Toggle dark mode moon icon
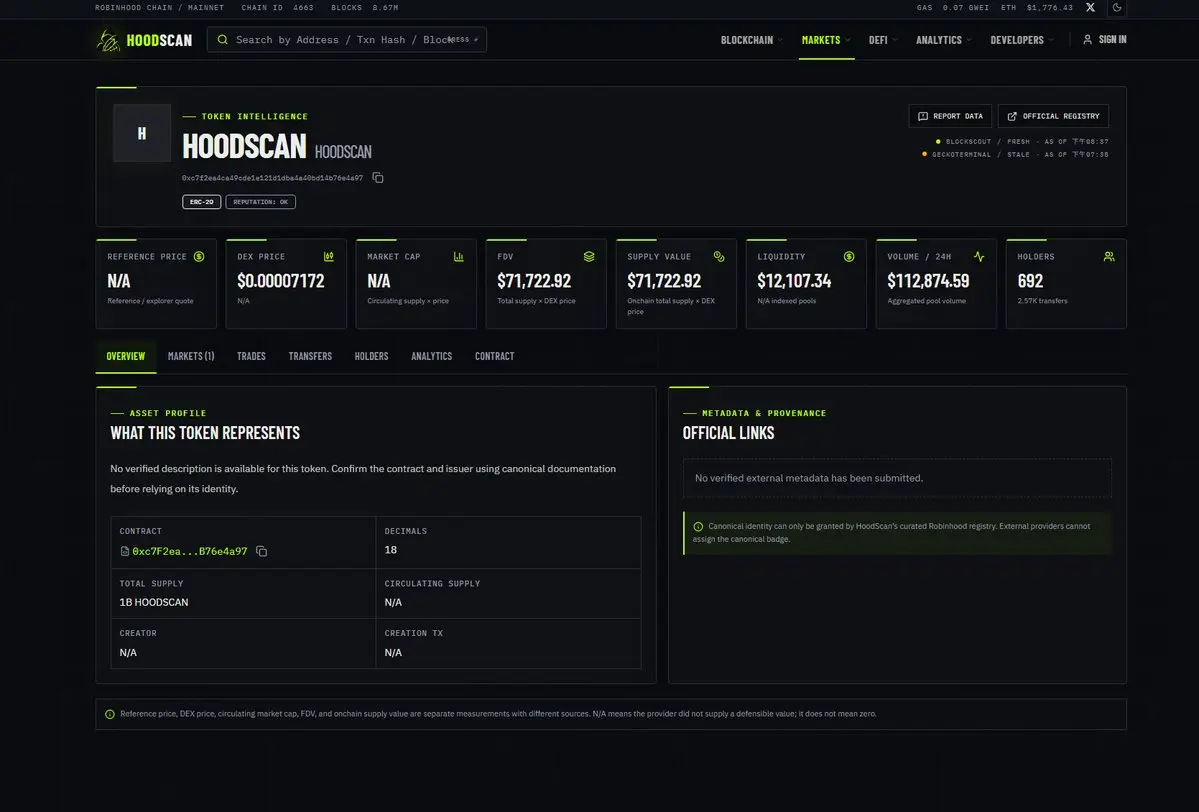Viewport: 1199px width, 812px height. point(1117,8)
